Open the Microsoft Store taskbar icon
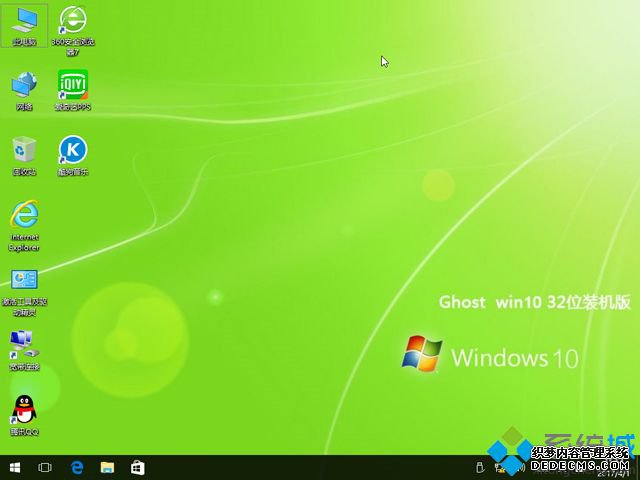 click(138, 467)
